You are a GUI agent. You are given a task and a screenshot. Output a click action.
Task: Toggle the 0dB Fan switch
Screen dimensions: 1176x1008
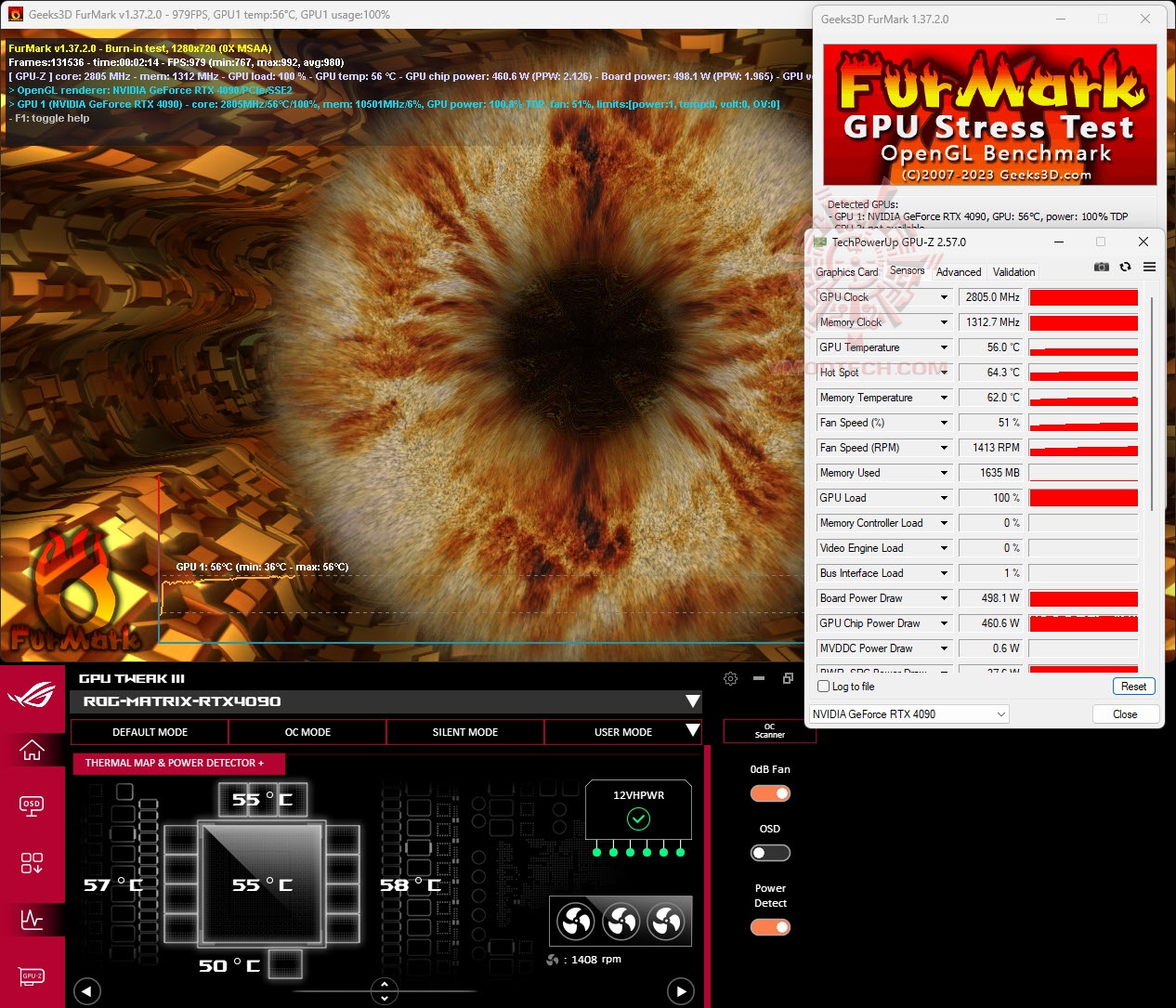pyautogui.click(x=770, y=793)
